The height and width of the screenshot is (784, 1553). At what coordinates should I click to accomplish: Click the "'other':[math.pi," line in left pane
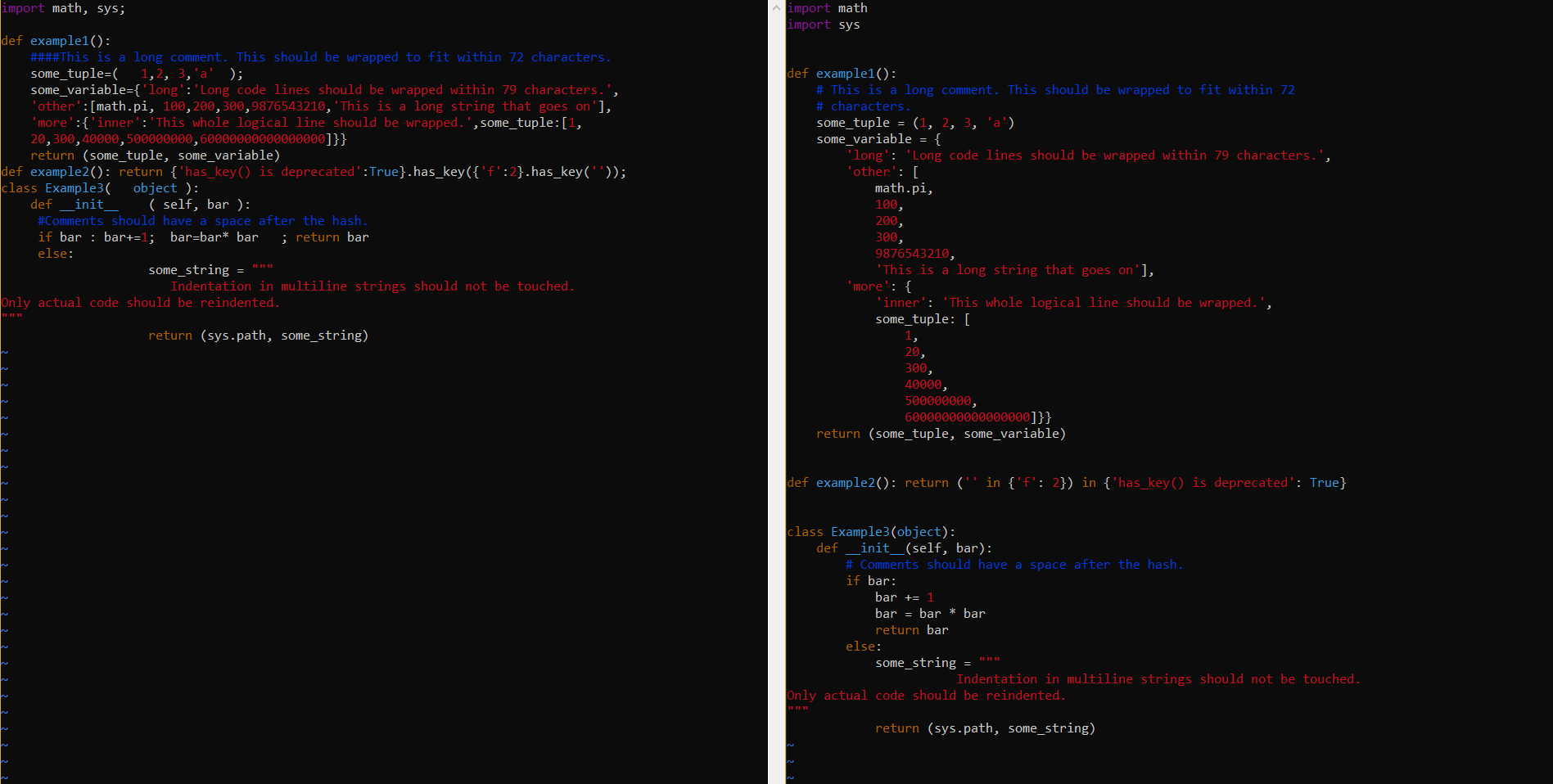(x=321, y=106)
